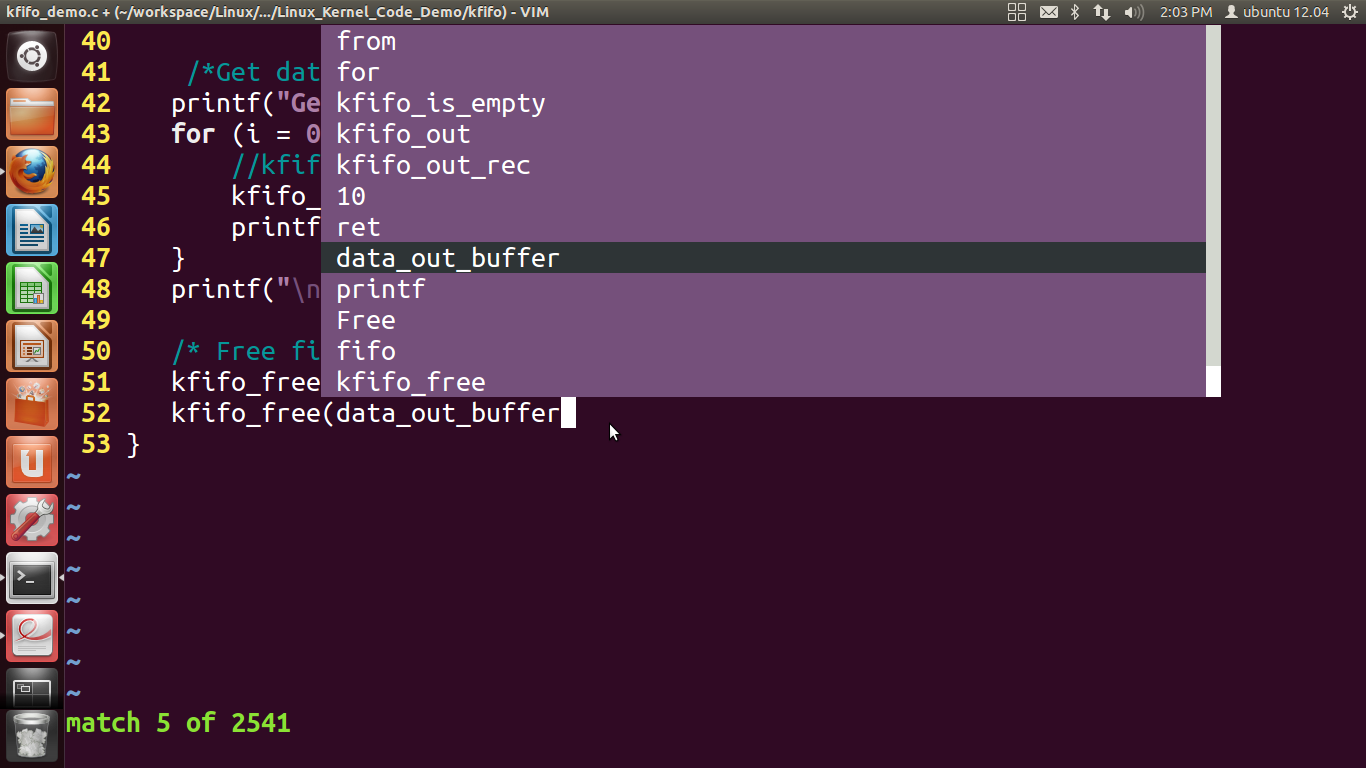Open System Settings from the launcher
This screenshot has height=768, width=1366.
(x=31, y=519)
